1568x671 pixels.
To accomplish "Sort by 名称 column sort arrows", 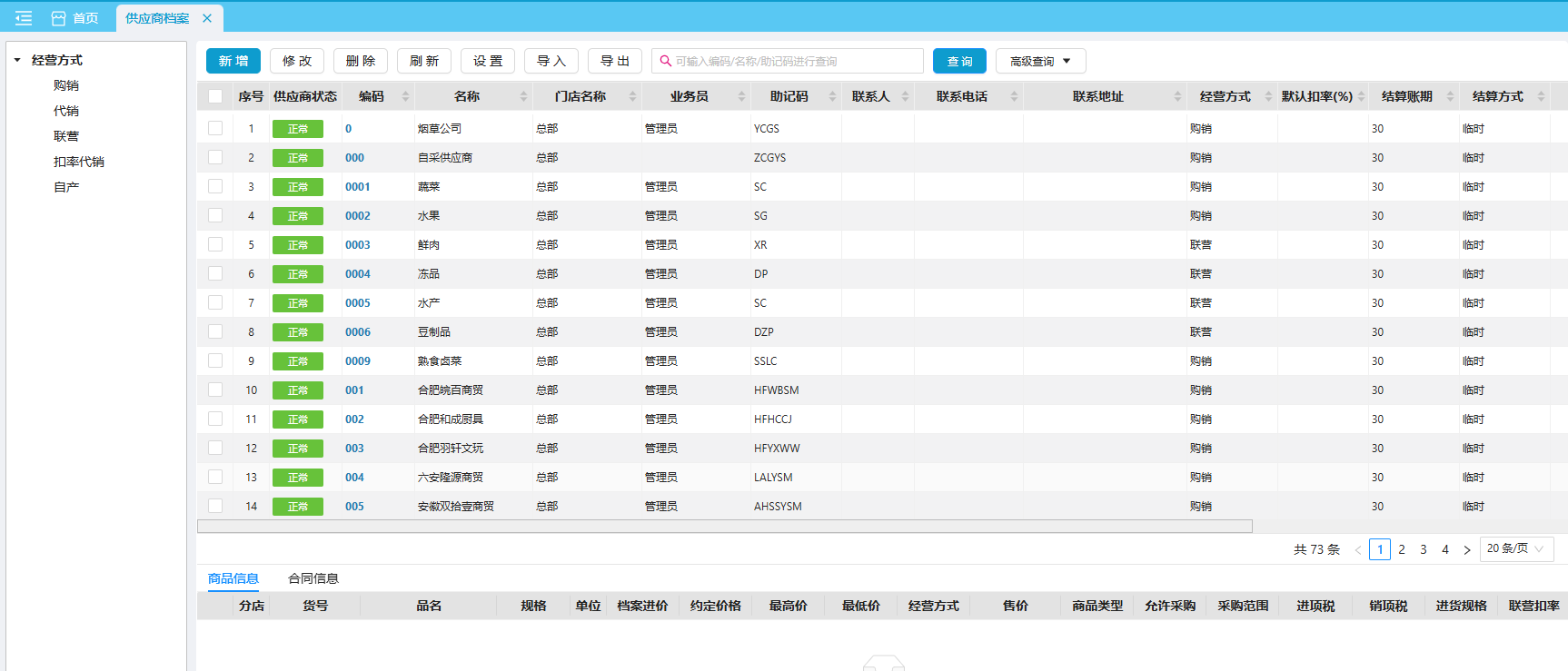I will [523, 96].
